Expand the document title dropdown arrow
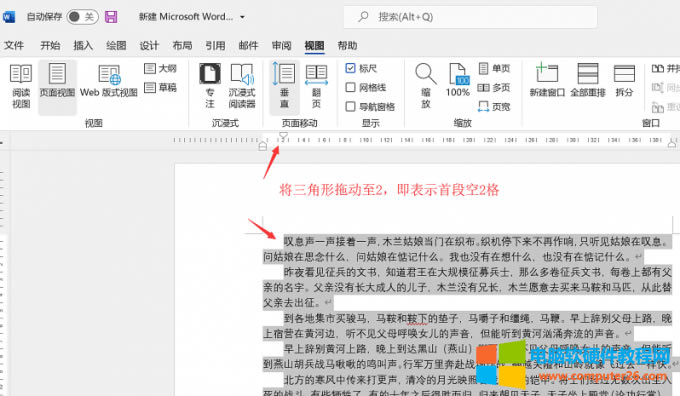This screenshot has height=396, width=680. tap(242, 17)
